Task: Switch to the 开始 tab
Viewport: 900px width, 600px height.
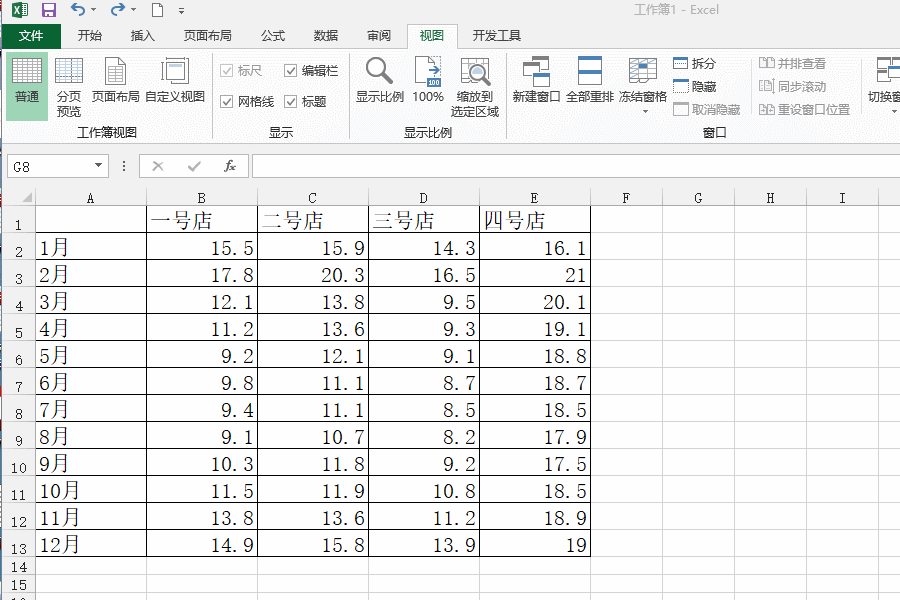Action: click(90, 36)
